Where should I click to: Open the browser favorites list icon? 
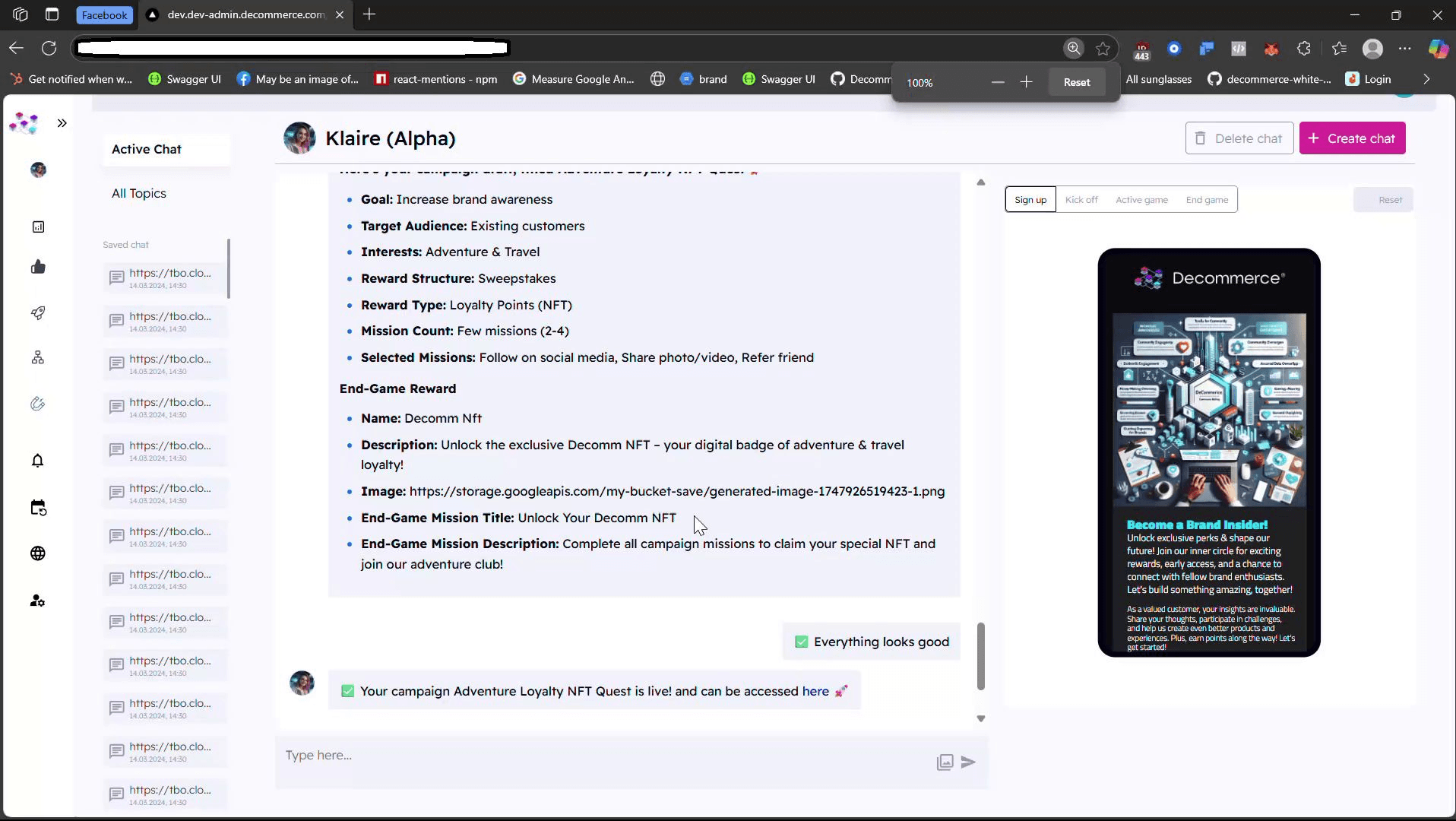click(x=1339, y=49)
